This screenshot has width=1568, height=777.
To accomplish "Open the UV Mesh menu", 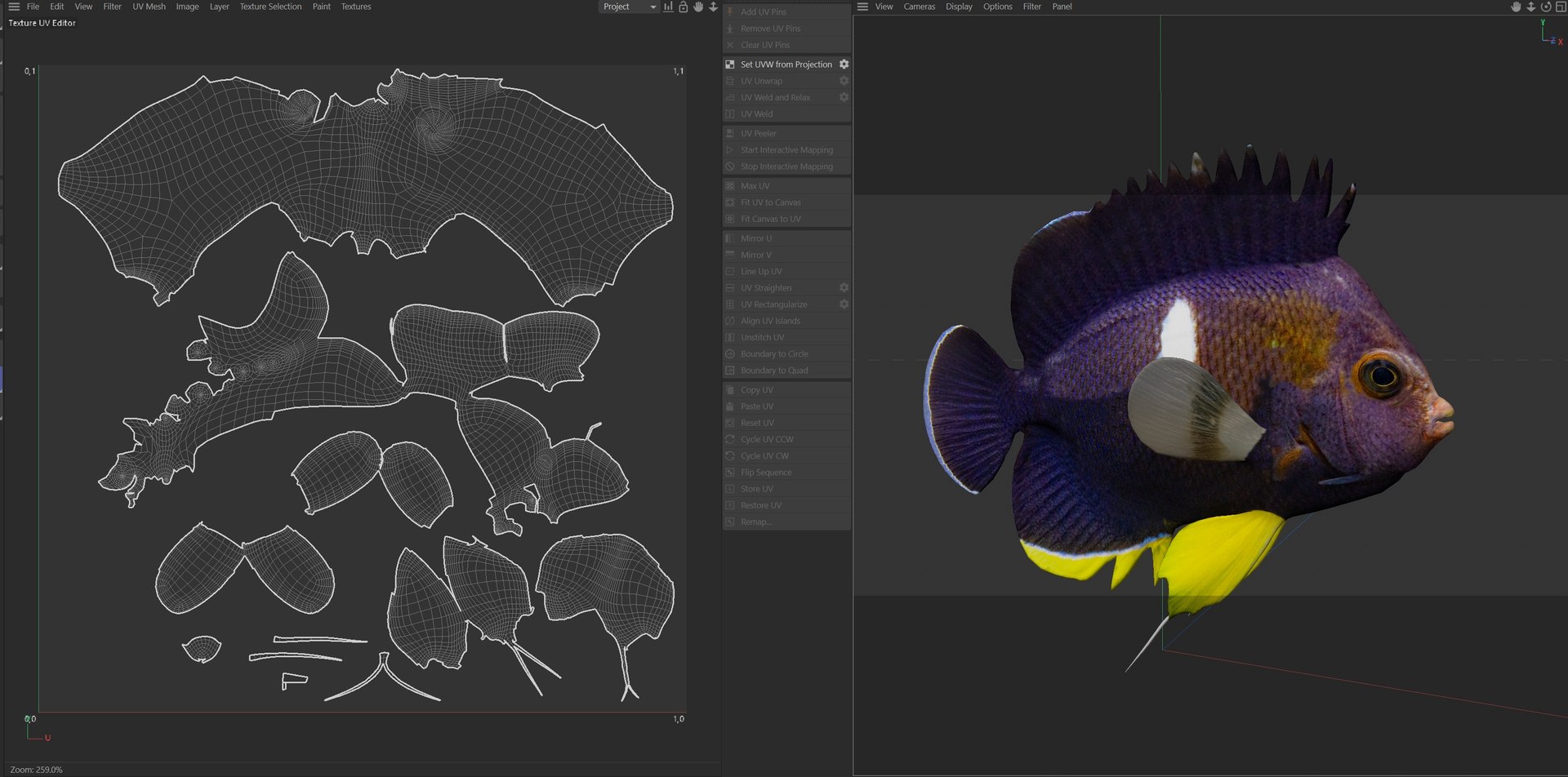I will (x=149, y=7).
